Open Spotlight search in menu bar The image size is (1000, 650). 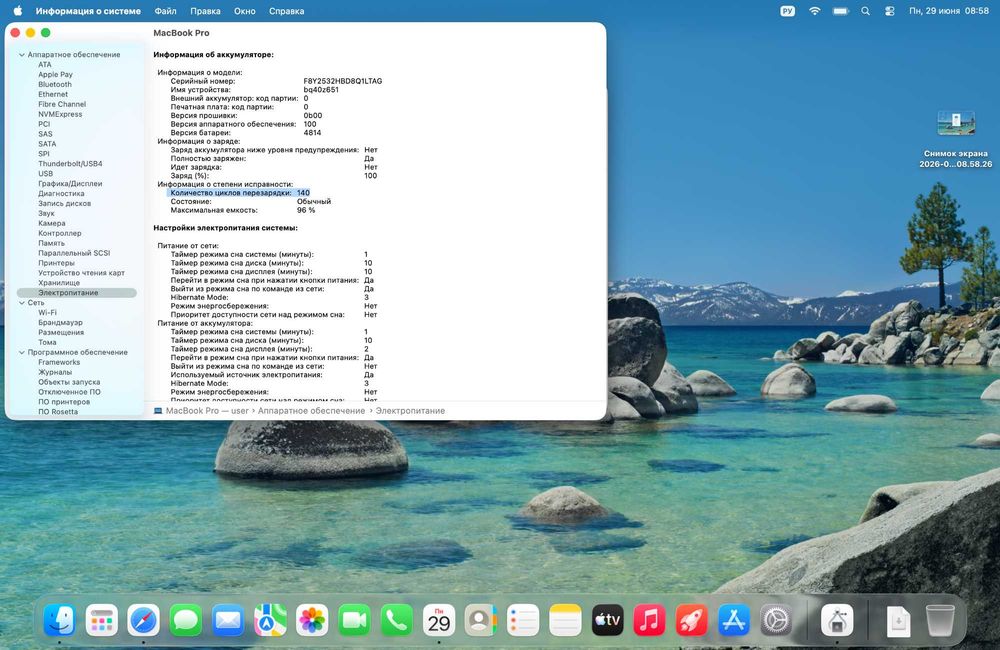coord(865,11)
